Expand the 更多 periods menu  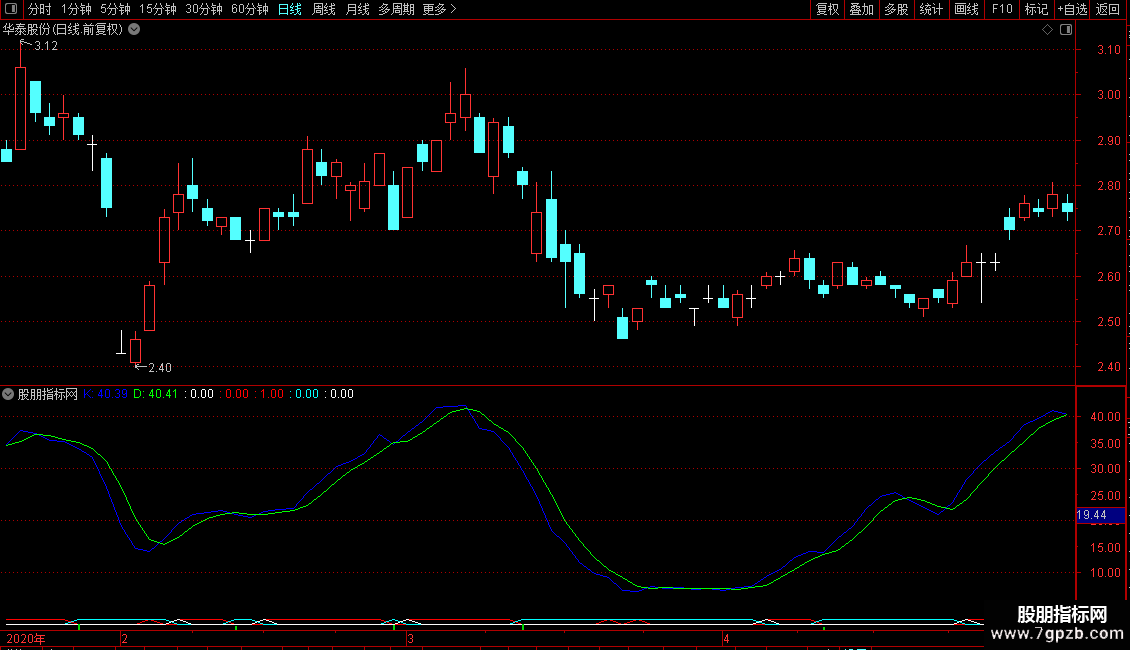[439, 9]
